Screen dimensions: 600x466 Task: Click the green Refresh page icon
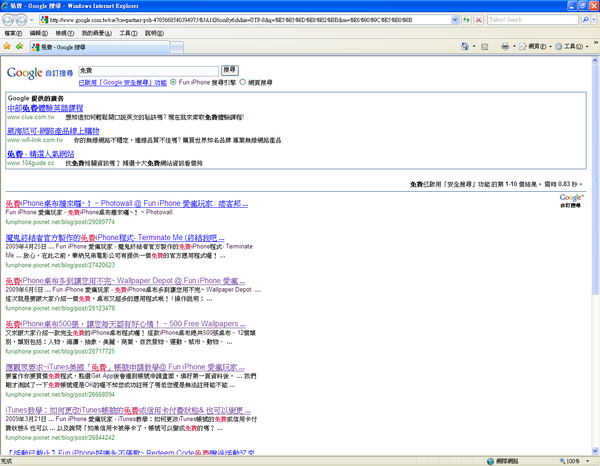tap(466, 20)
